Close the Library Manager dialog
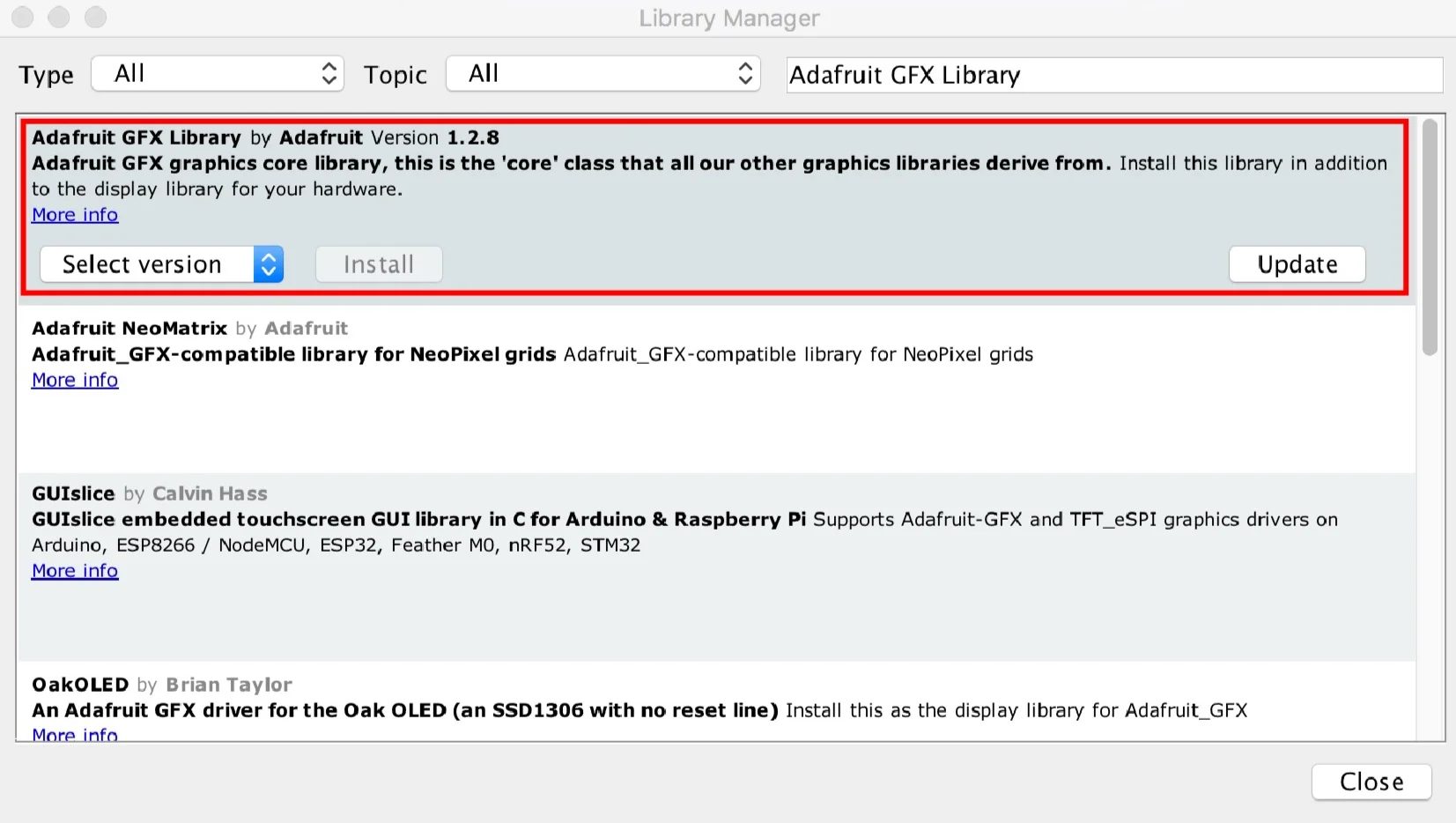This screenshot has width=1456, height=823. click(x=1371, y=782)
